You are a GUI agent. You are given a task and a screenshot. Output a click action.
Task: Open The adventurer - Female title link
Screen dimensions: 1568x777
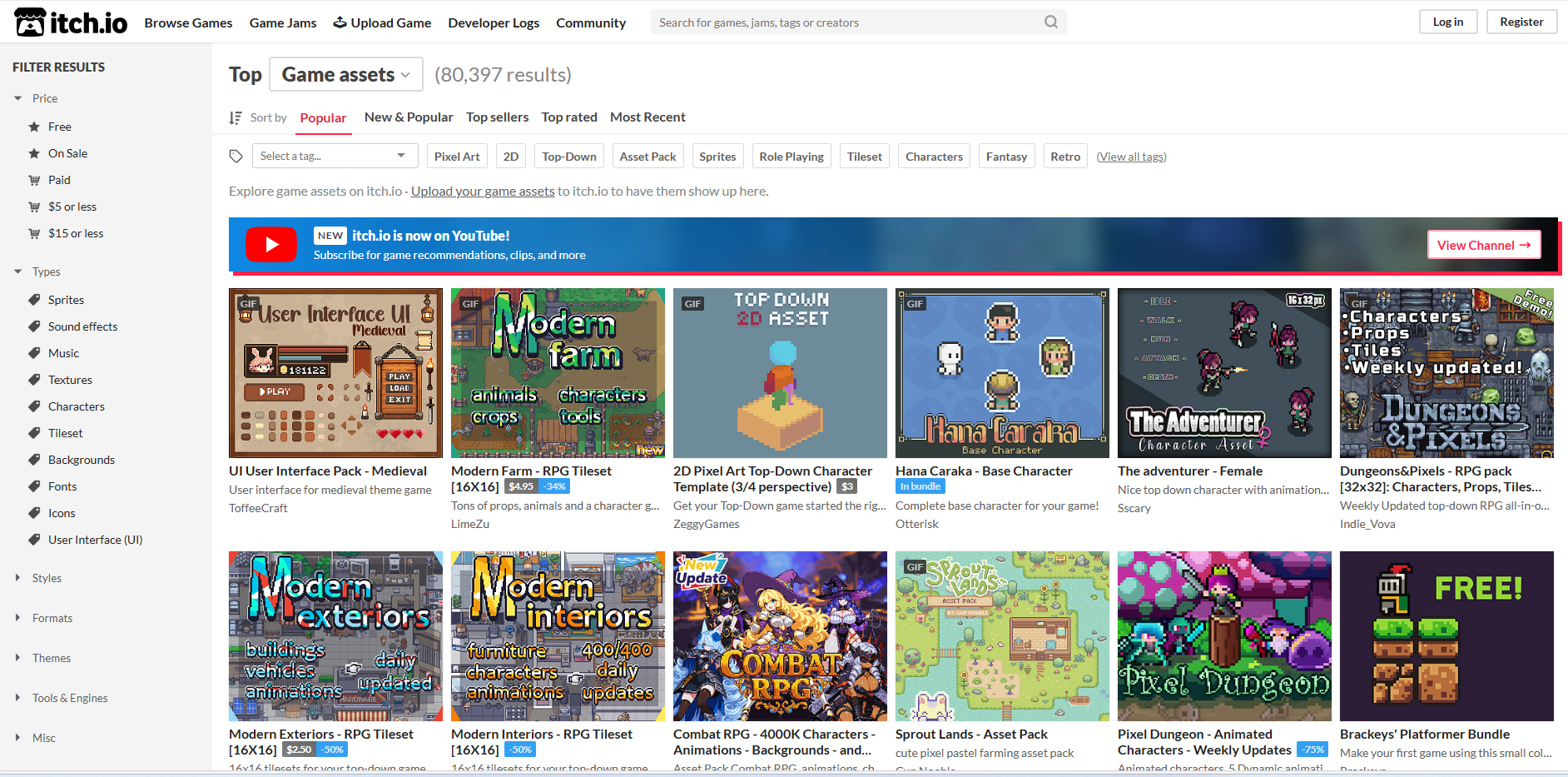click(1190, 471)
